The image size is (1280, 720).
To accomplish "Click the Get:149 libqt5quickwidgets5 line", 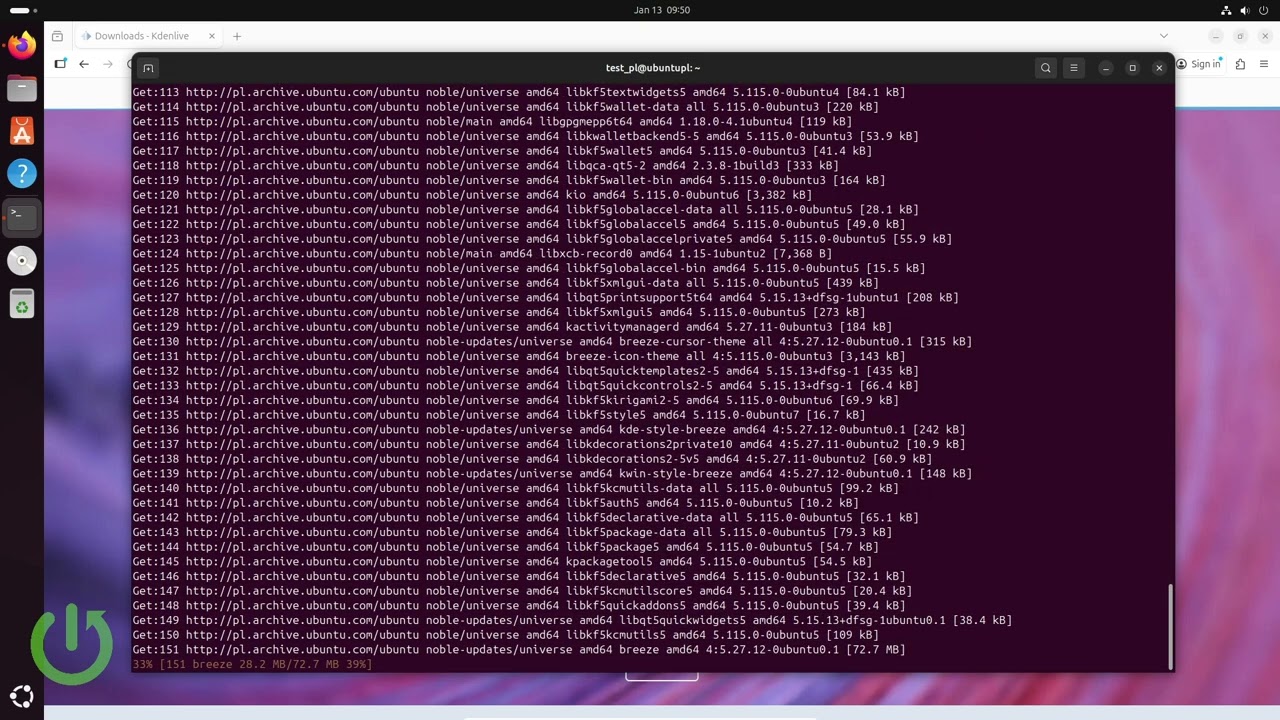I will 572,620.
